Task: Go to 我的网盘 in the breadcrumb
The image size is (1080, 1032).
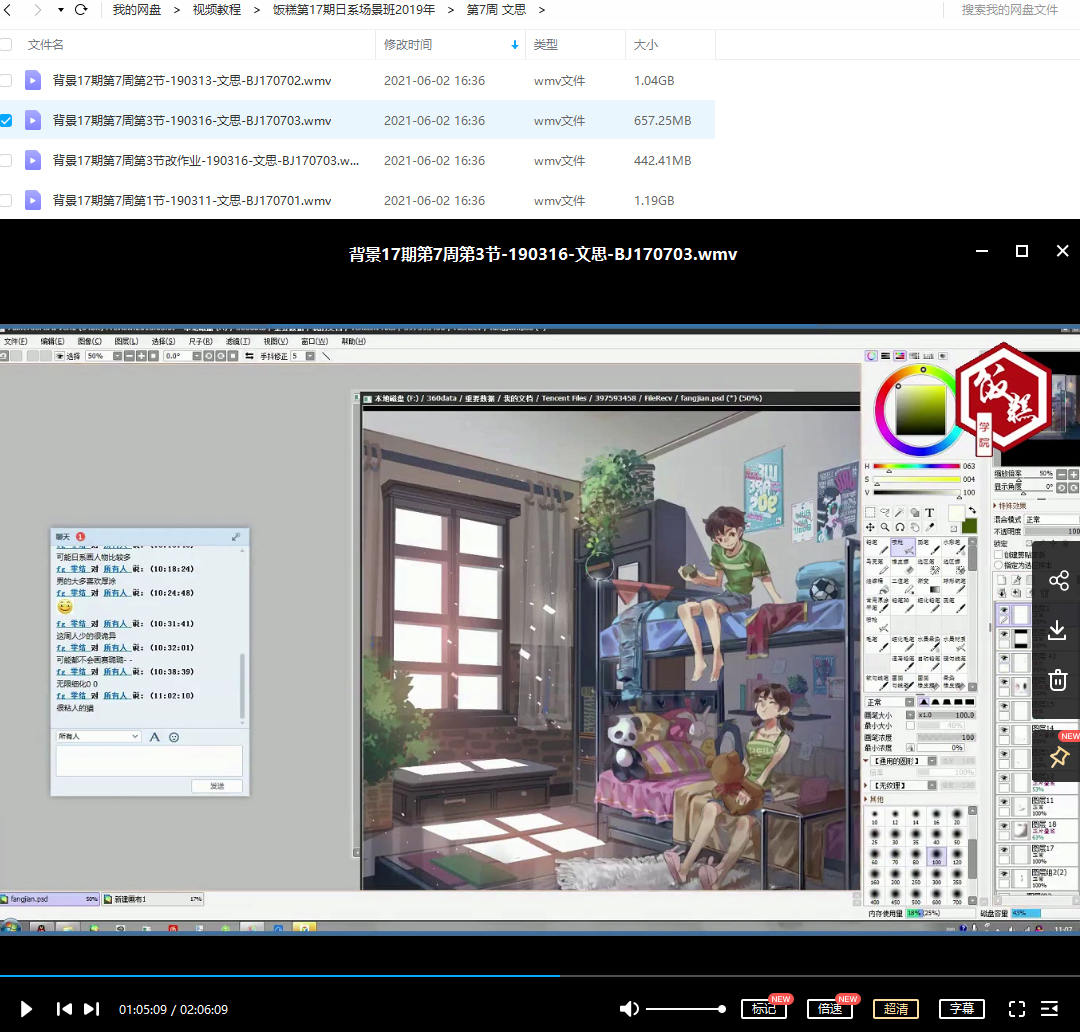Action: tap(137, 10)
